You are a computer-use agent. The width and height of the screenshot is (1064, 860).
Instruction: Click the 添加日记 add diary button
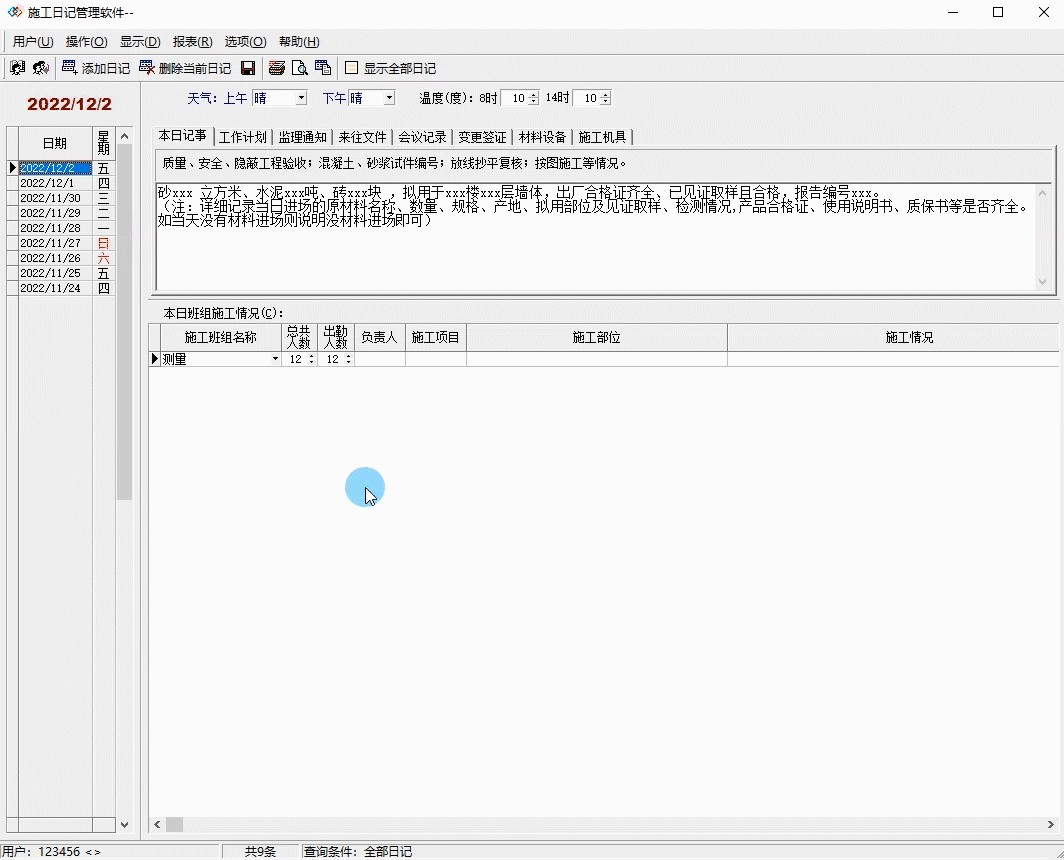coord(96,68)
